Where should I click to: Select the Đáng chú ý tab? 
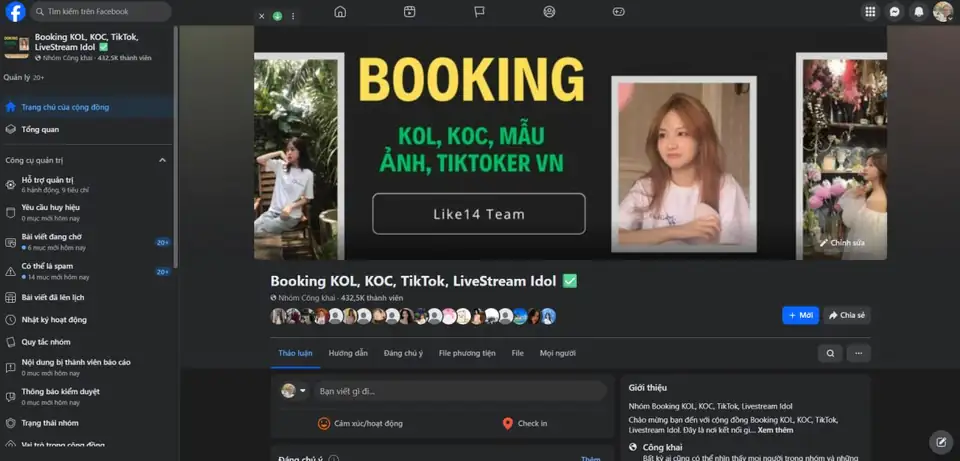click(x=403, y=353)
